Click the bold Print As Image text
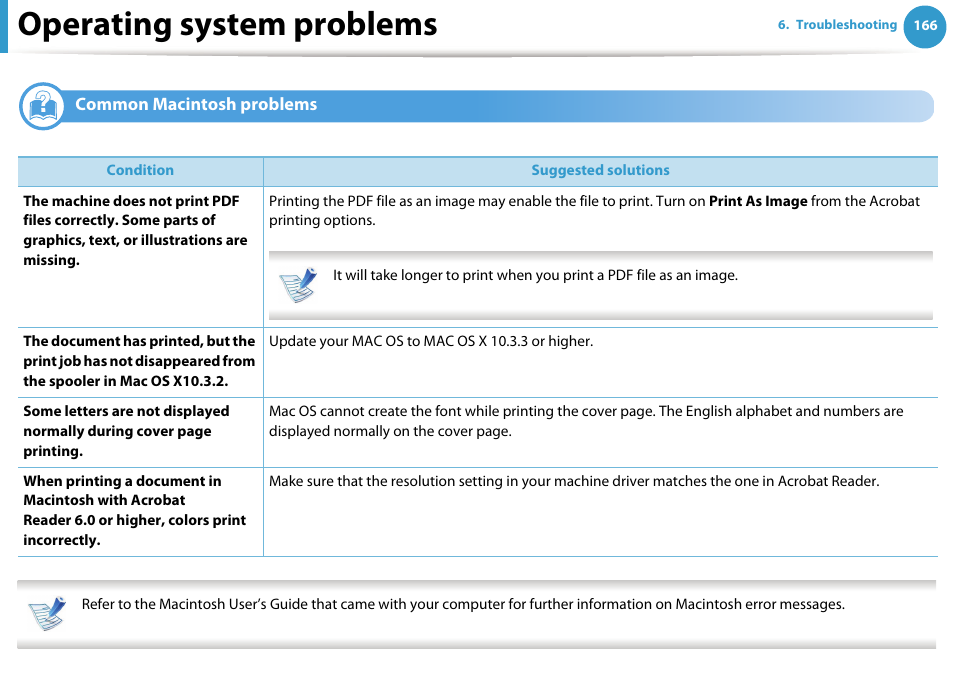Screen dimensions: 954x675 (x=759, y=200)
